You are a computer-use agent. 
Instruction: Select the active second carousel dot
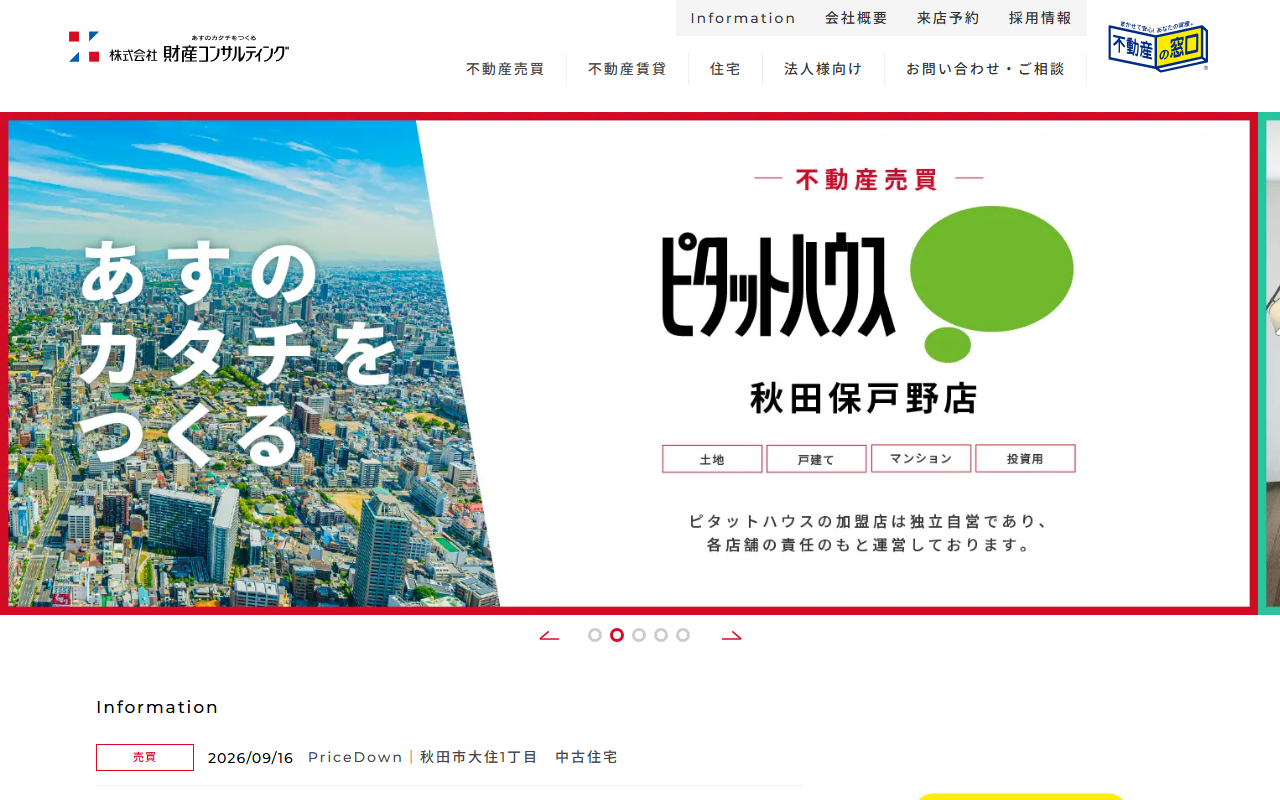[617, 635]
